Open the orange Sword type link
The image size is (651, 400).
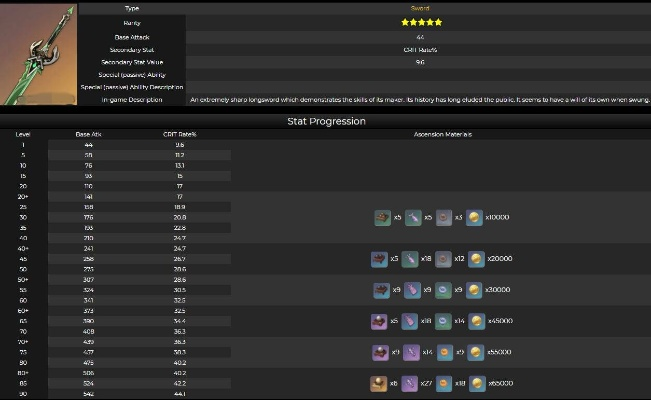coord(420,8)
